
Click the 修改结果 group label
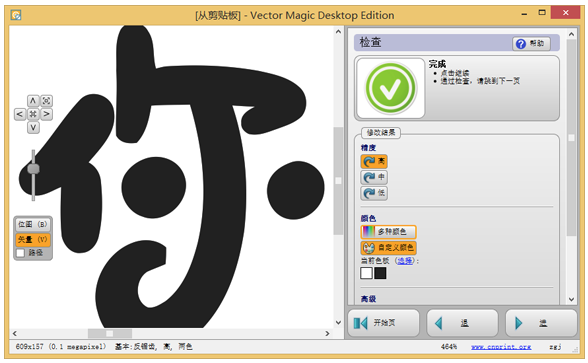pyautogui.click(x=381, y=133)
